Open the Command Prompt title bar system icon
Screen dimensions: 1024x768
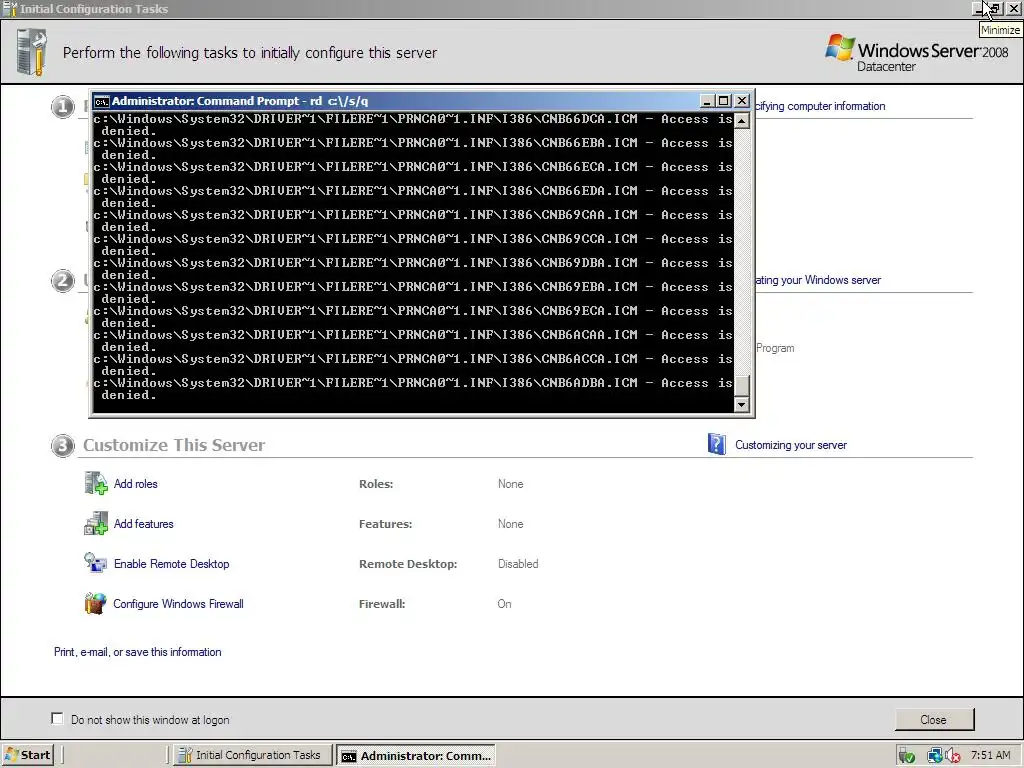(101, 101)
